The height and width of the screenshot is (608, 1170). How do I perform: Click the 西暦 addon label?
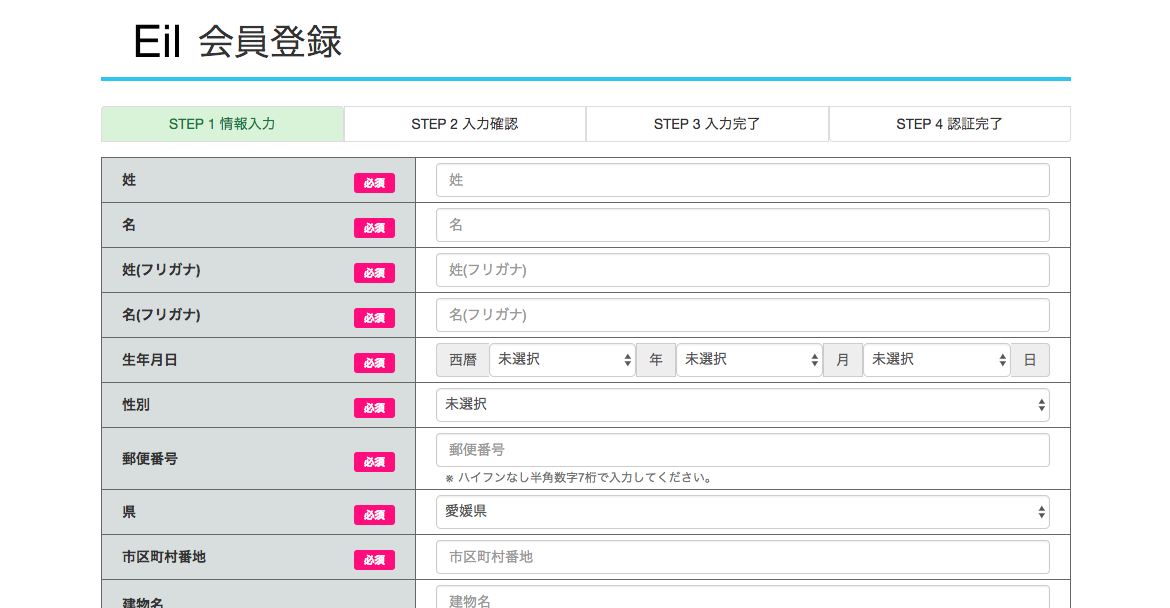[x=463, y=360]
